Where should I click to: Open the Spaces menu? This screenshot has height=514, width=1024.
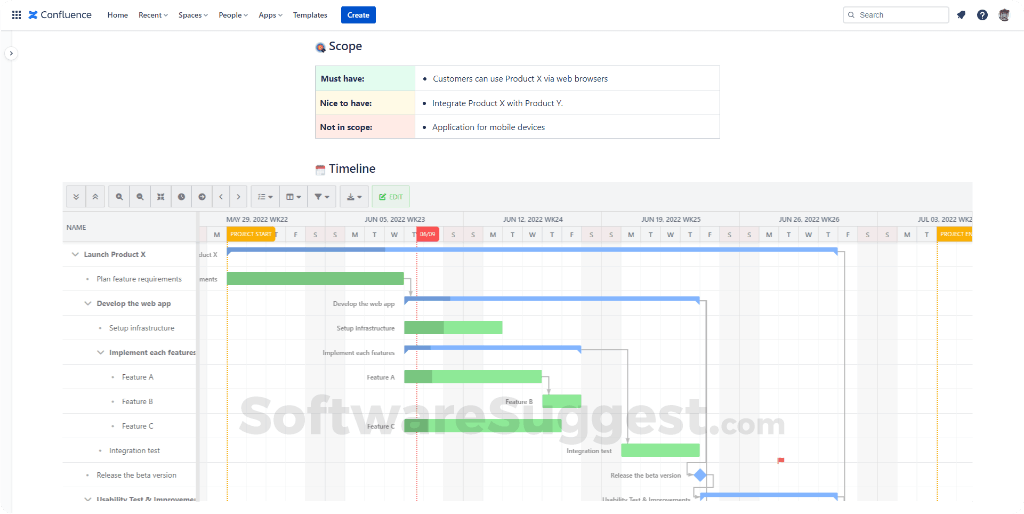coord(193,15)
